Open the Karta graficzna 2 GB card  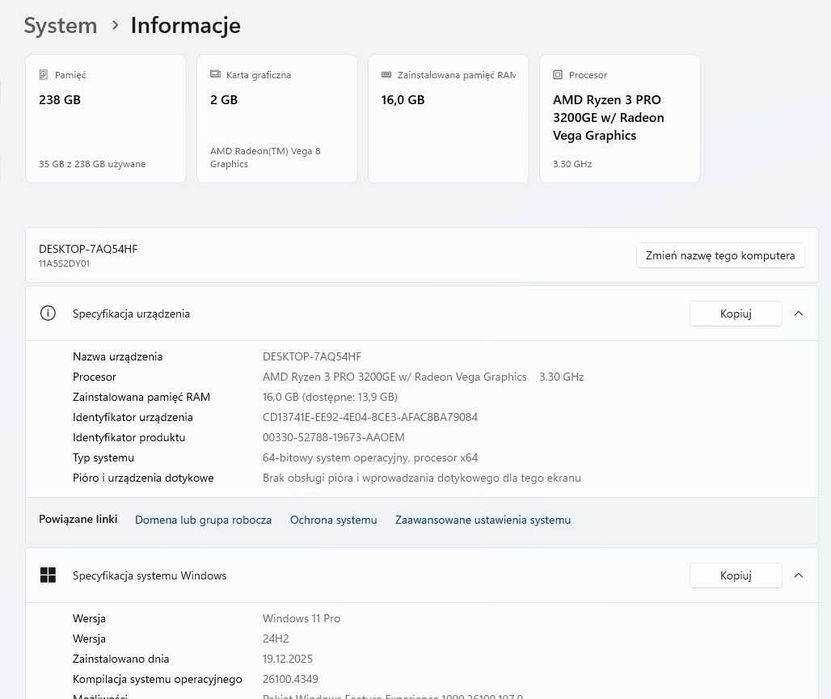pyautogui.click(x=277, y=119)
